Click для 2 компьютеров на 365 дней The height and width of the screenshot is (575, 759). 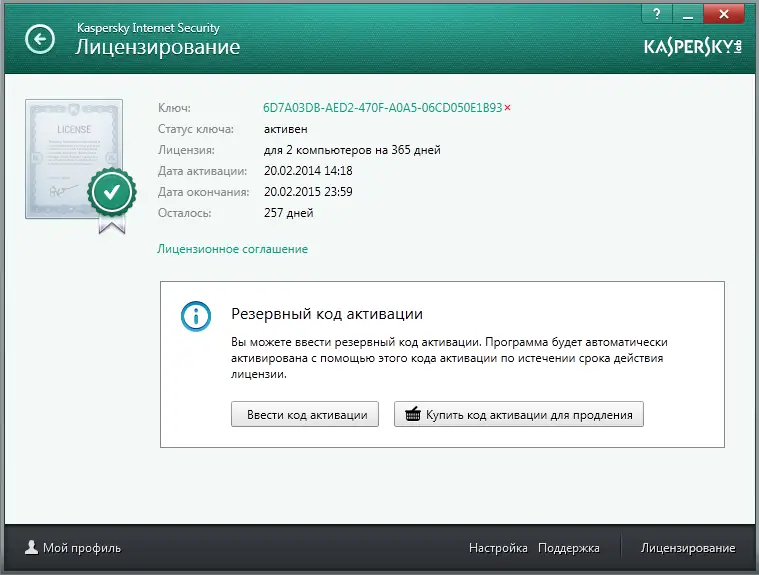click(352, 150)
